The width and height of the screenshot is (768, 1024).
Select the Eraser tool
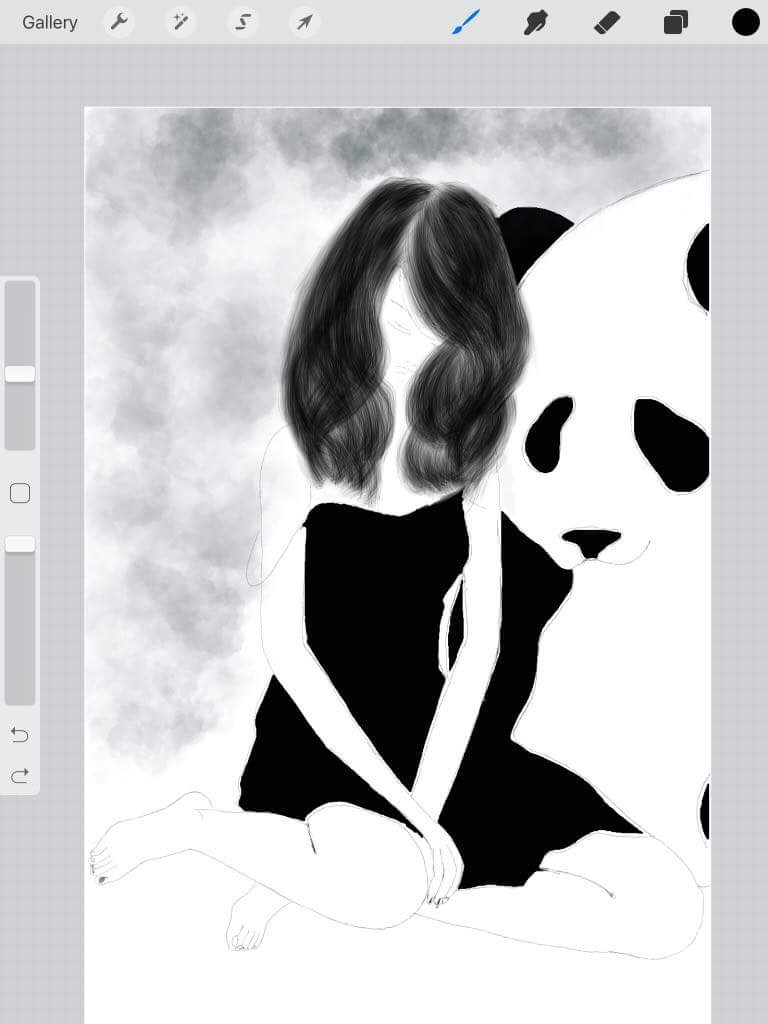pyautogui.click(x=606, y=22)
